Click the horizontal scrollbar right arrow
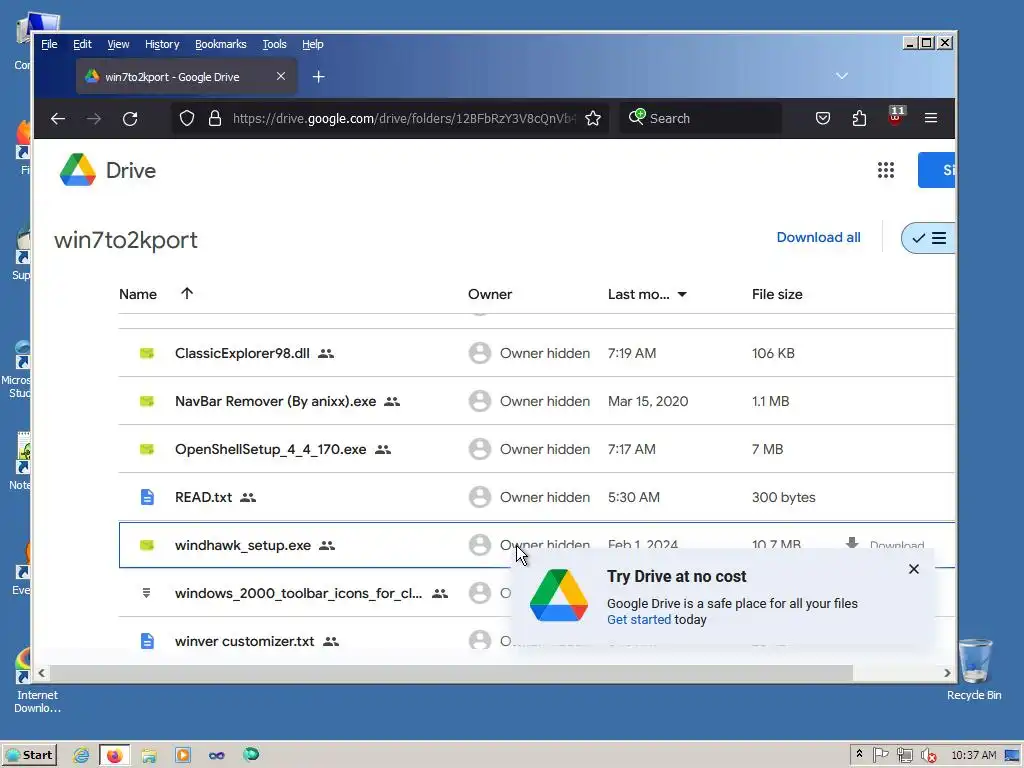The image size is (1024, 768). tap(947, 673)
